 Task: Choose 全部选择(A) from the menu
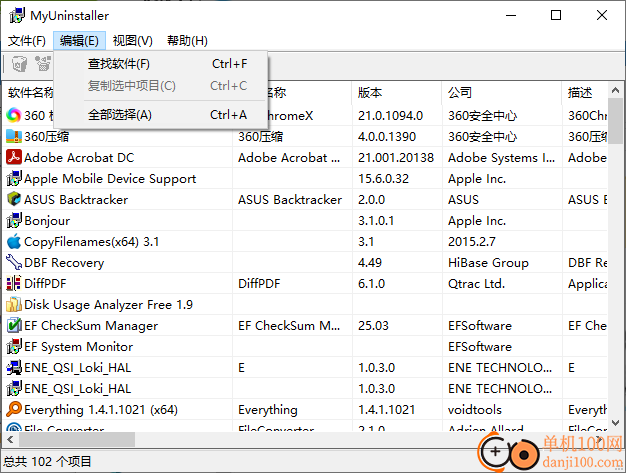160,115
